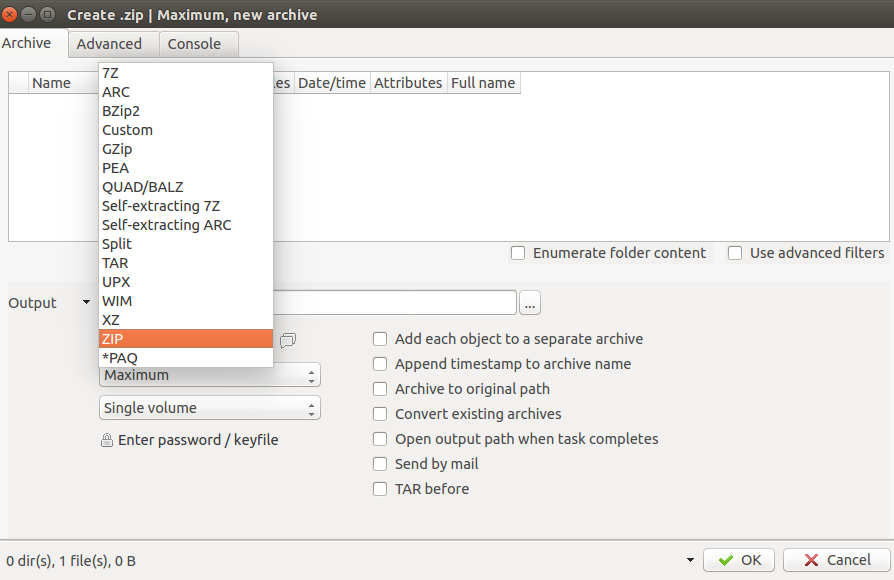
Task: Pick the TAR entry in the list
Action: pos(186,263)
